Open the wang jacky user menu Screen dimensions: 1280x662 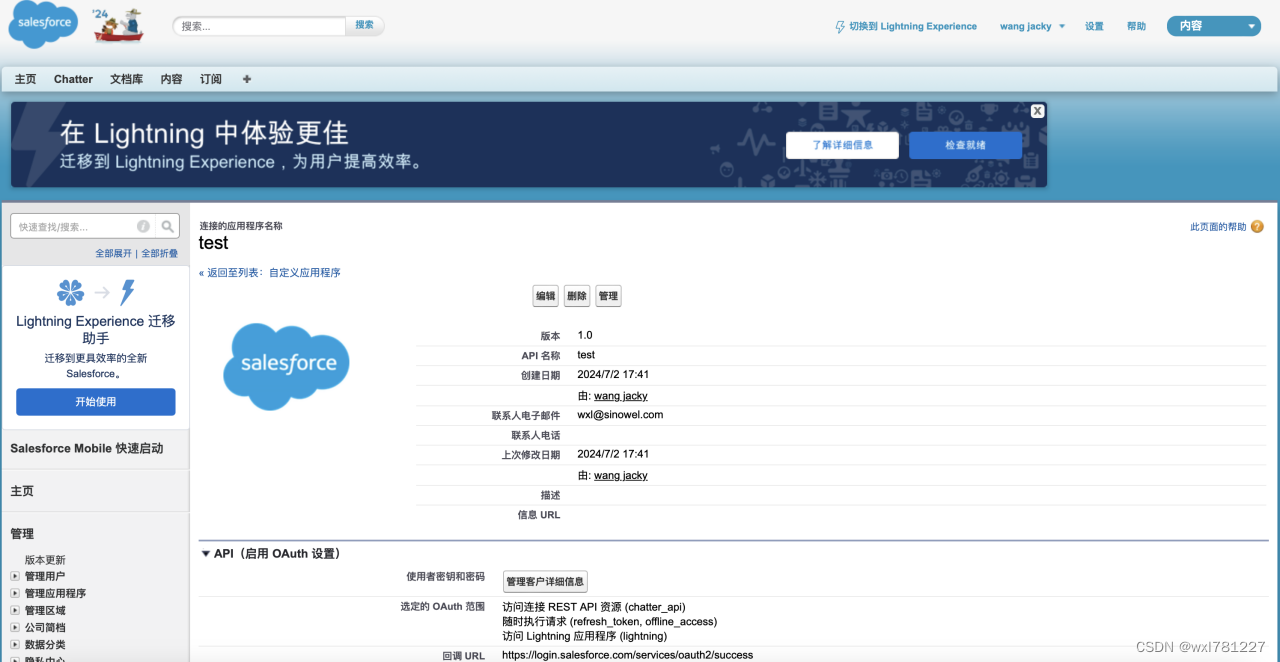[x=1033, y=27]
